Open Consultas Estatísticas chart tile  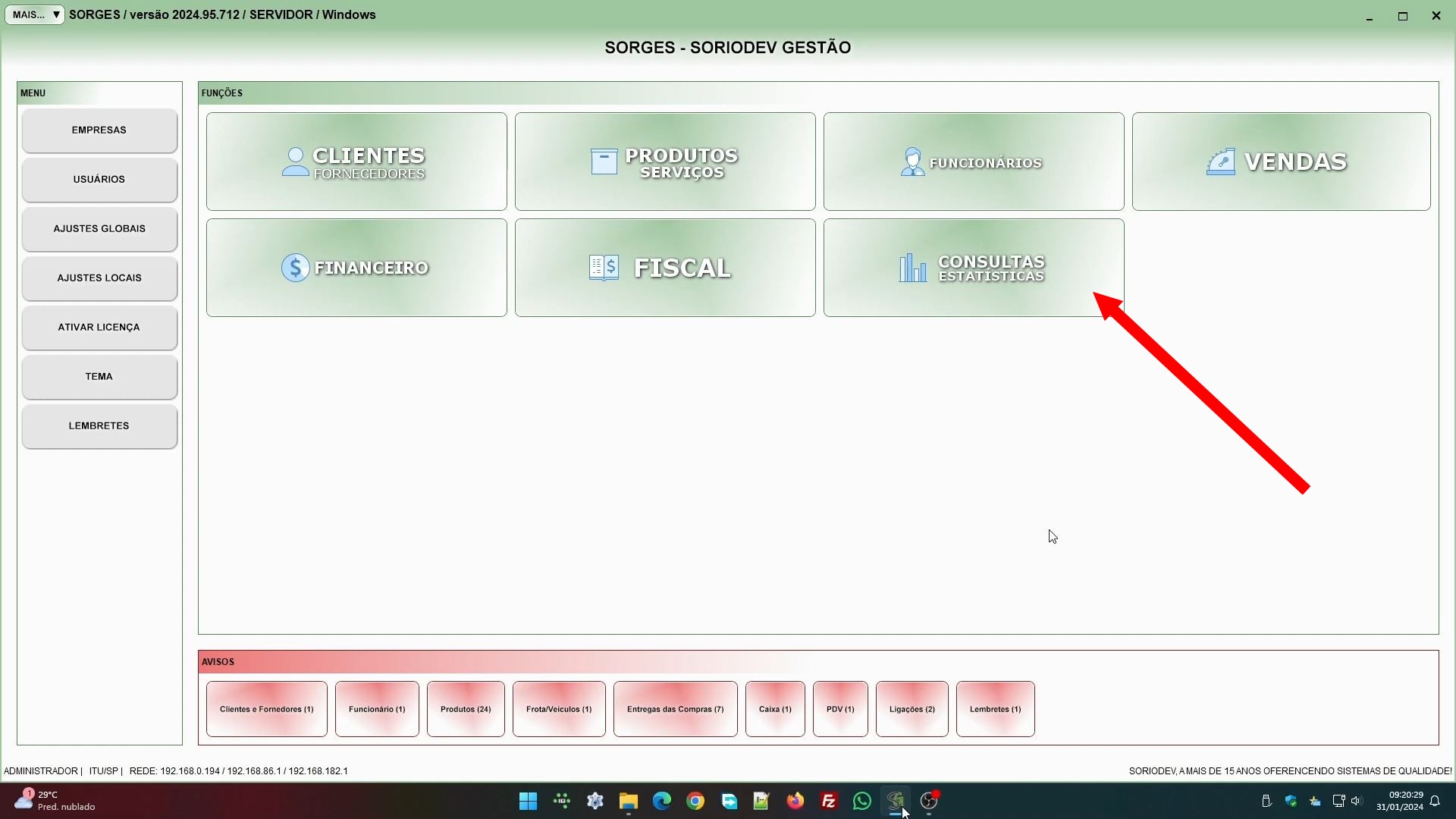[974, 268]
